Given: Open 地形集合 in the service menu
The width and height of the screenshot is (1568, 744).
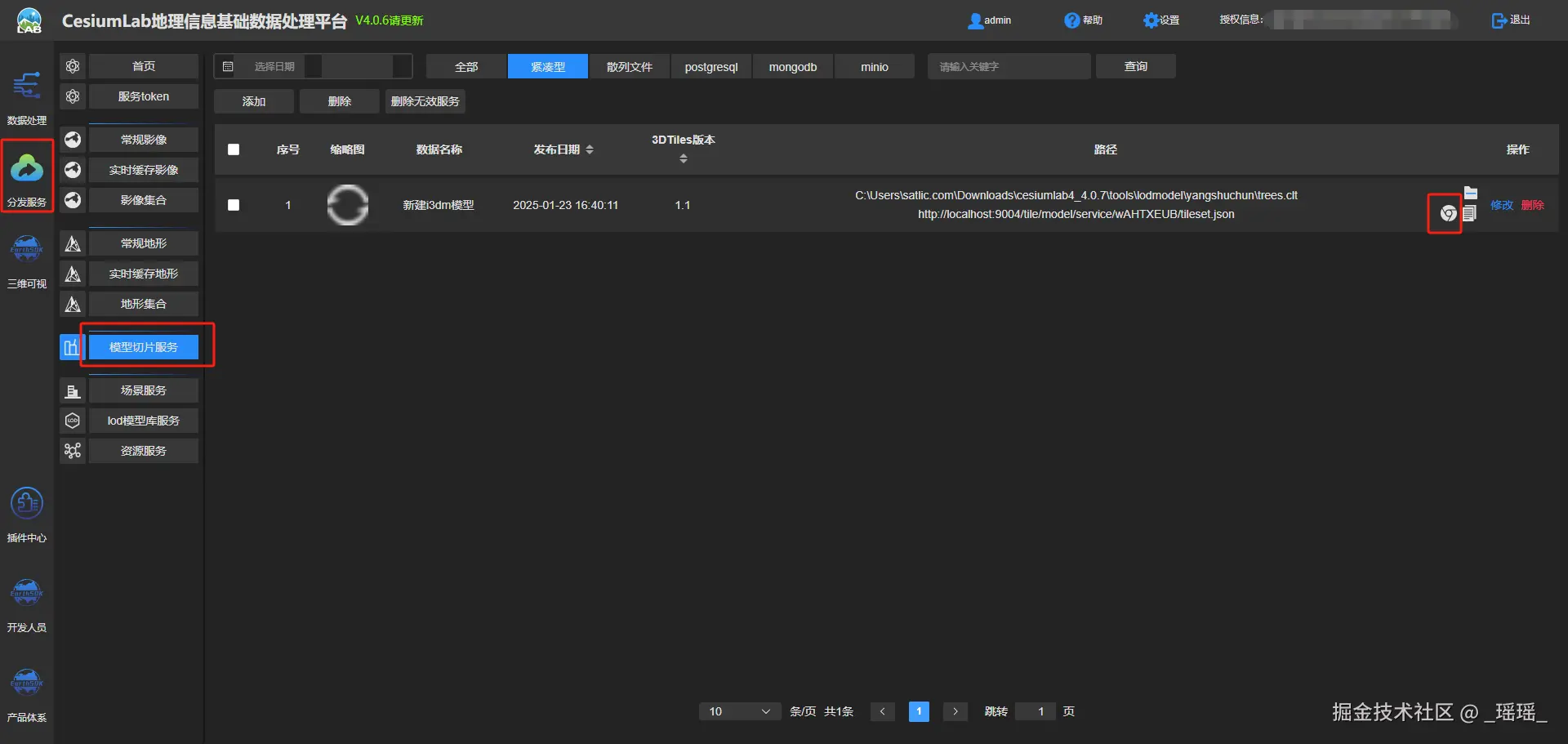Looking at the screenshot, I should click(x=144, y=304).
